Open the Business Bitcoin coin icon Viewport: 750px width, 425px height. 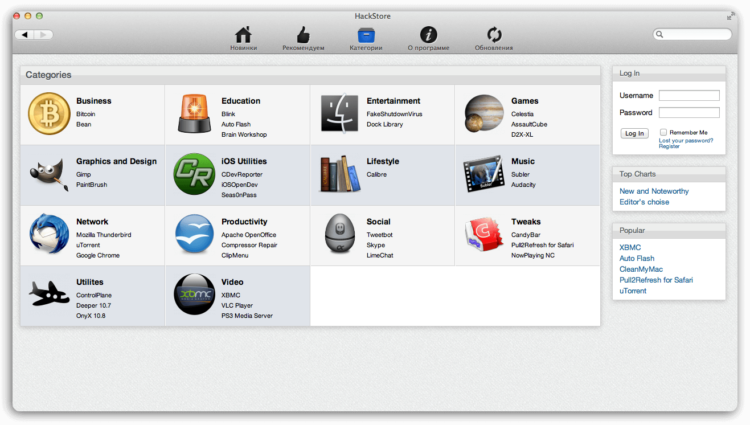[x=49, y=114]
